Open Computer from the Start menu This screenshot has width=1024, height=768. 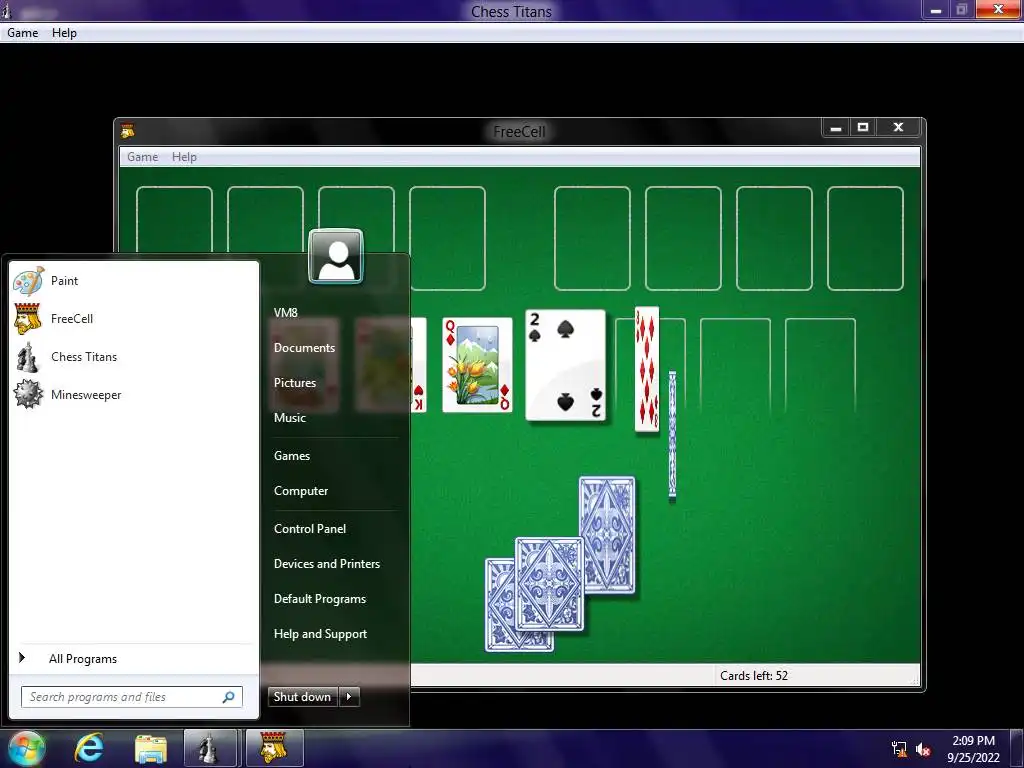(x=301, y=491)
